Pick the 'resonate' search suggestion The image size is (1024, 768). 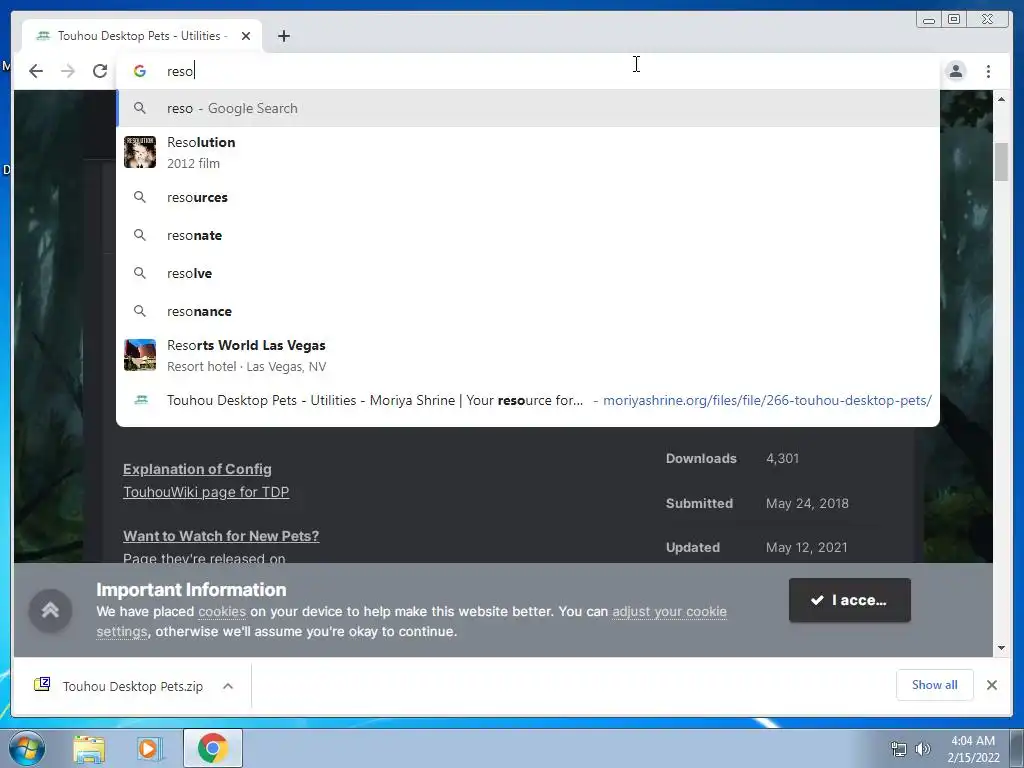[528, 235]
